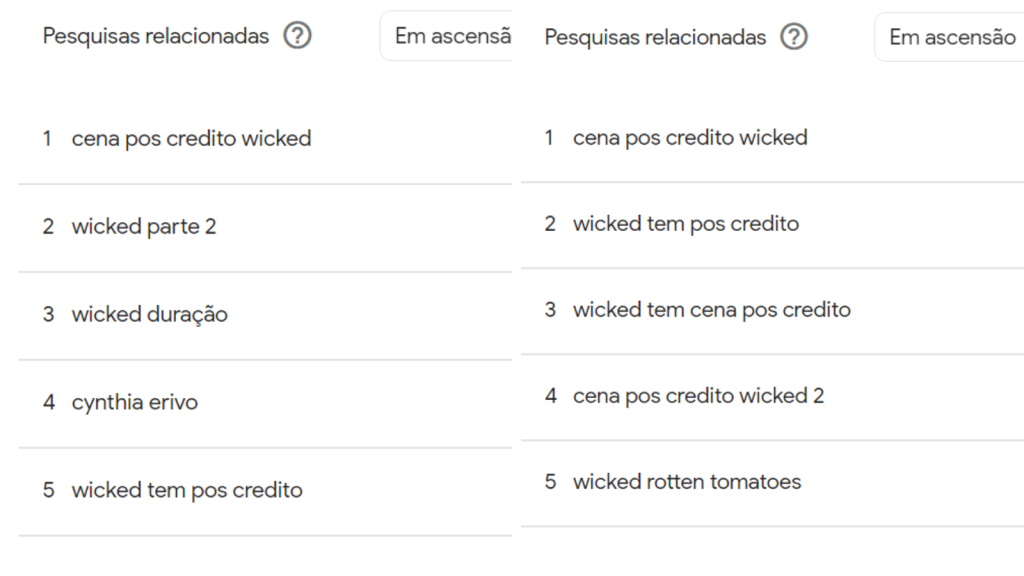Screen dimensions: 1024x576
Task: Open left list's "cena pos credito wicked" query
Action: click(191, 139)
